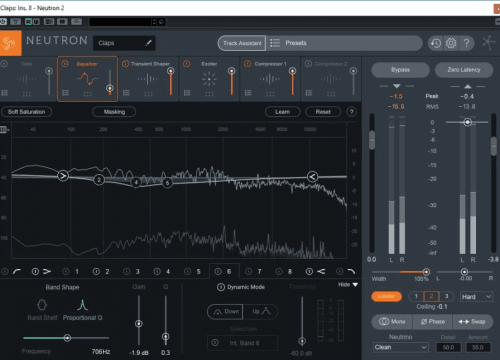Click the Exciter module starburst icon

point(209,79)
